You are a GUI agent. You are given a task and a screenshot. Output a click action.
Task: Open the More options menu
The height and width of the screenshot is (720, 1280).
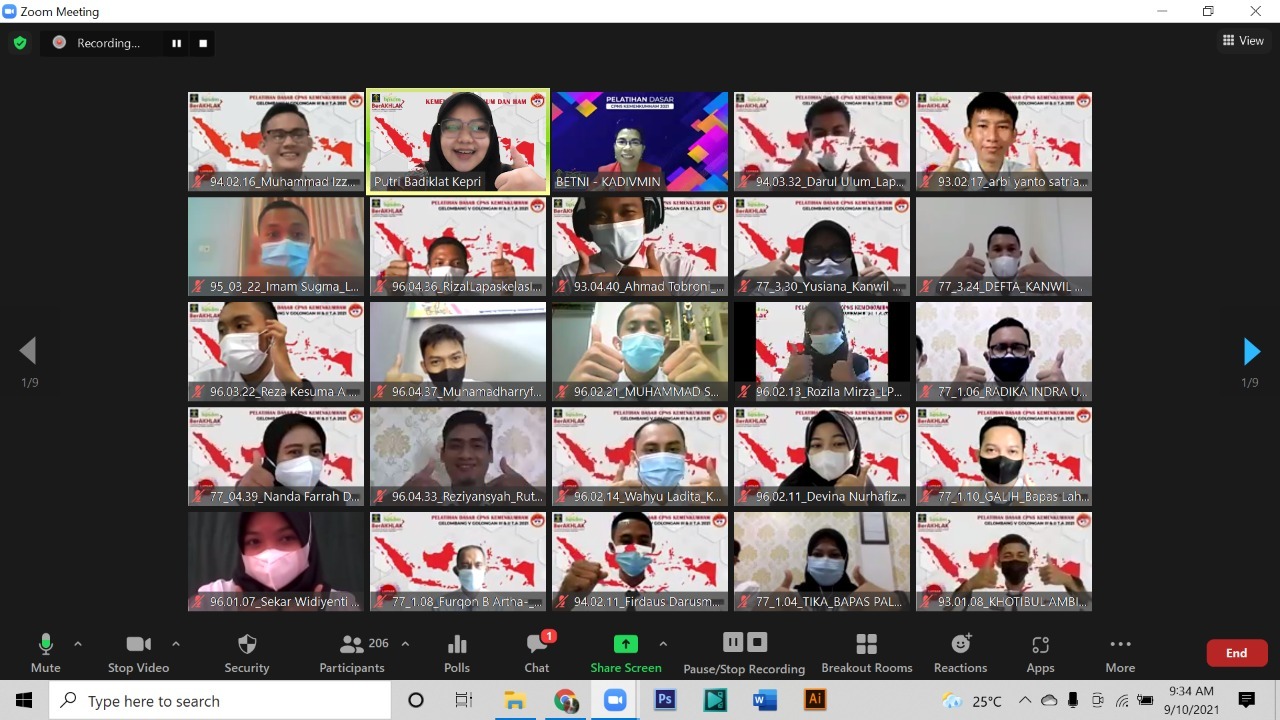[x=1120, y=653]
